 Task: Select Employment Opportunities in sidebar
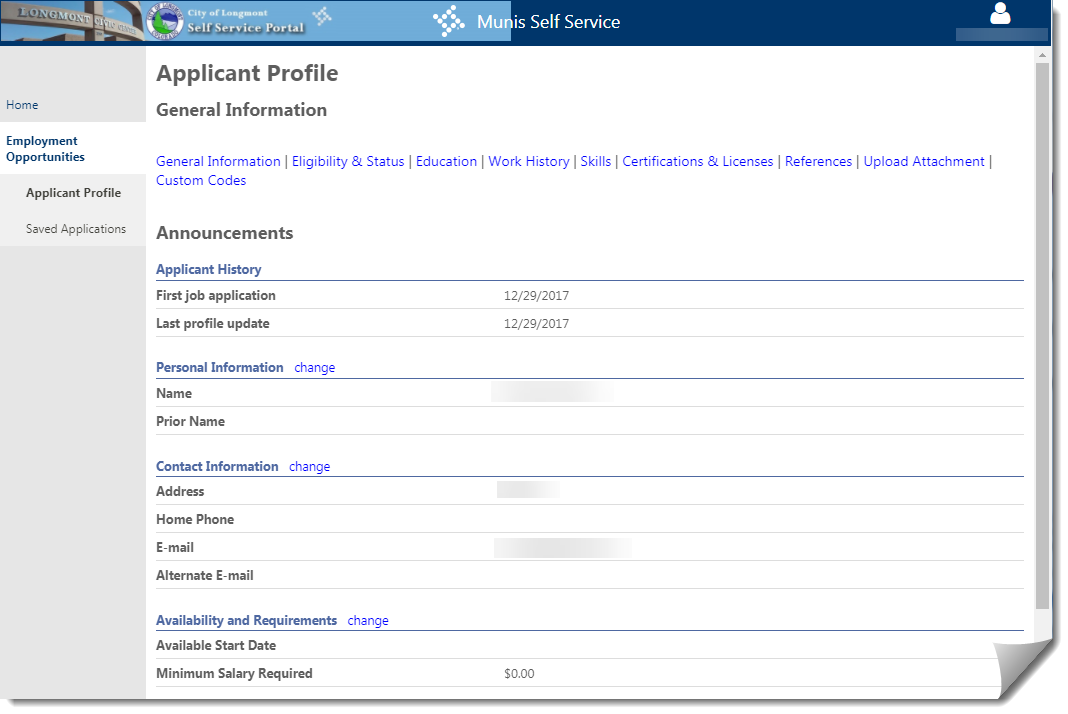click(x=45, y=149)
